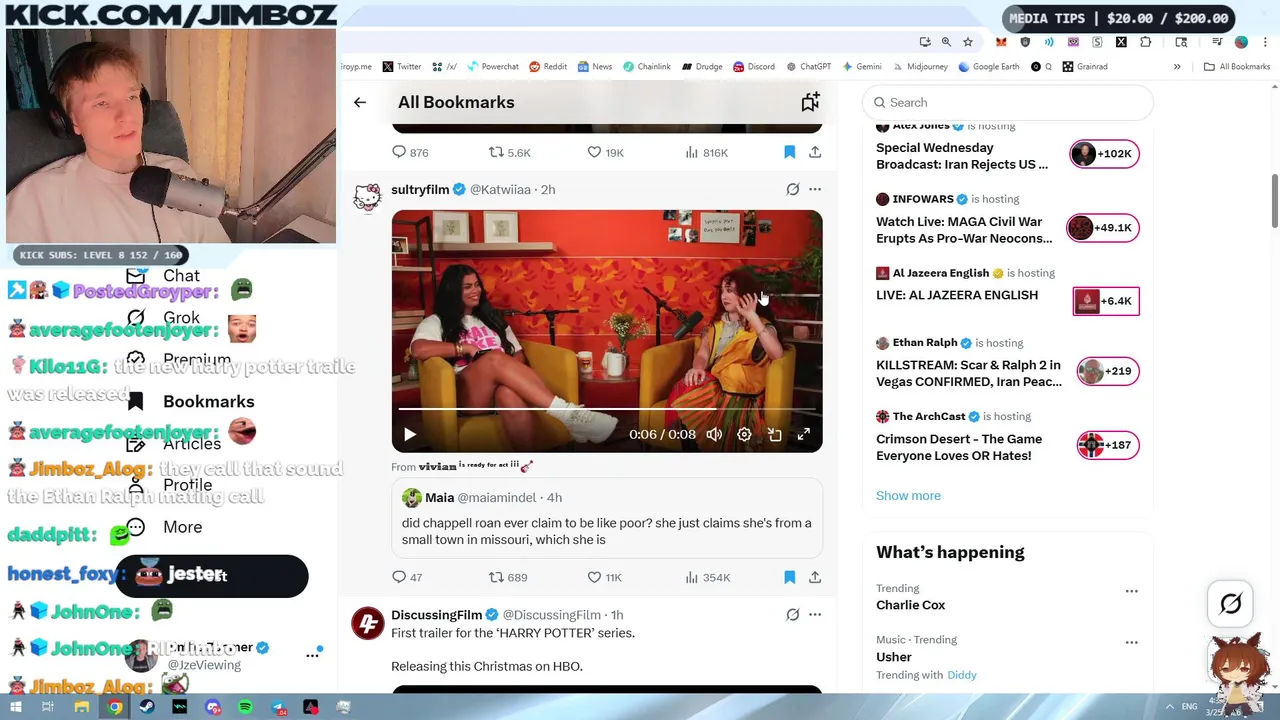
Task: Open Gemini bookmark in bookmarks bar
Action: click(862, 67)
